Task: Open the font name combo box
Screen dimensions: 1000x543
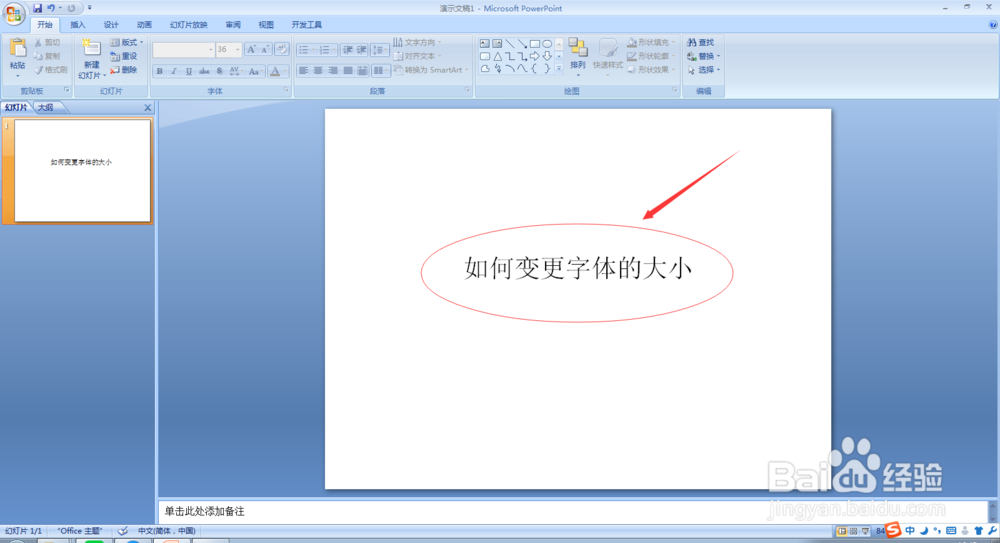Action: (x=183, y=49)
